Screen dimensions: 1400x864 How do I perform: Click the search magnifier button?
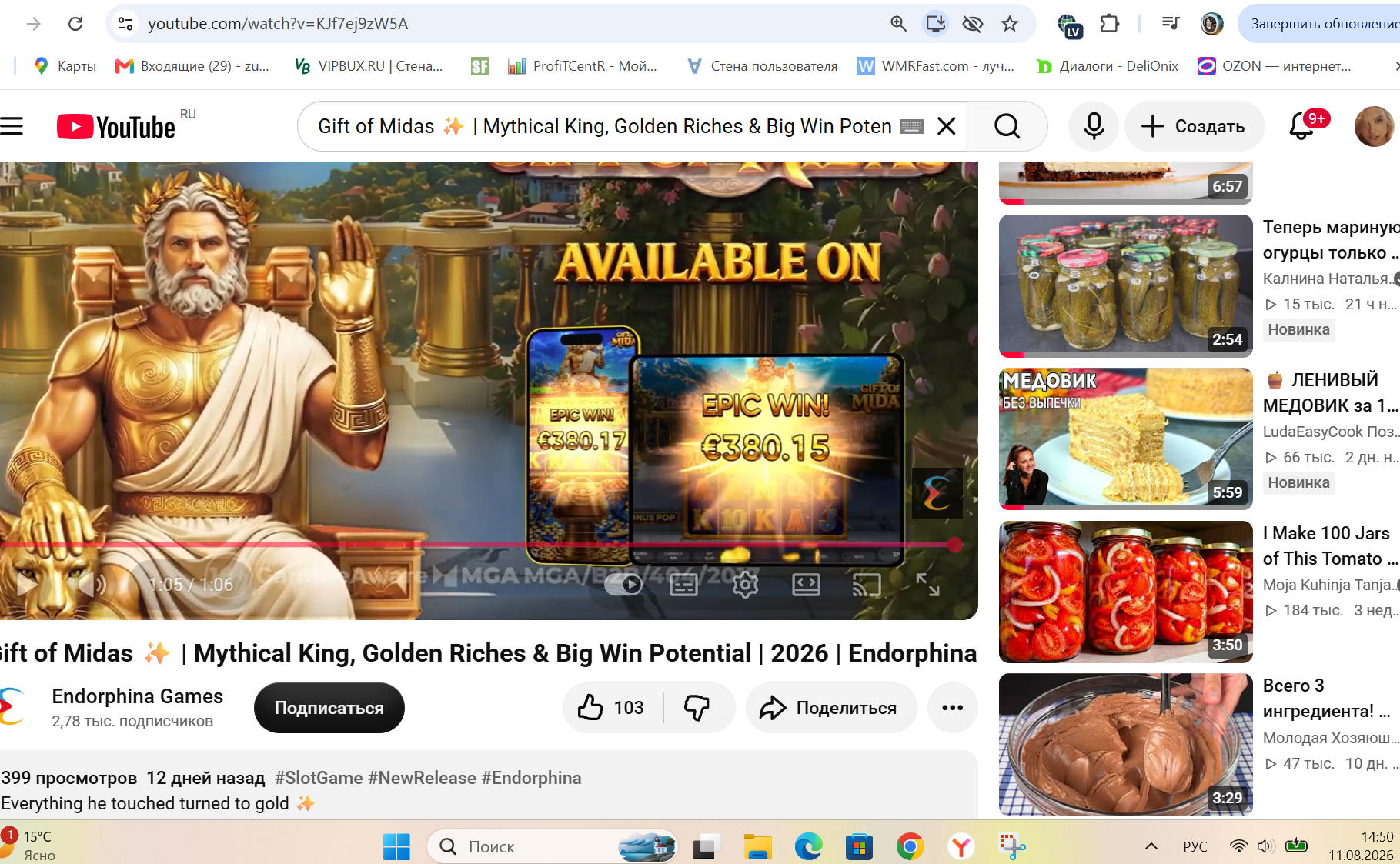click(x=1007, y=126)
